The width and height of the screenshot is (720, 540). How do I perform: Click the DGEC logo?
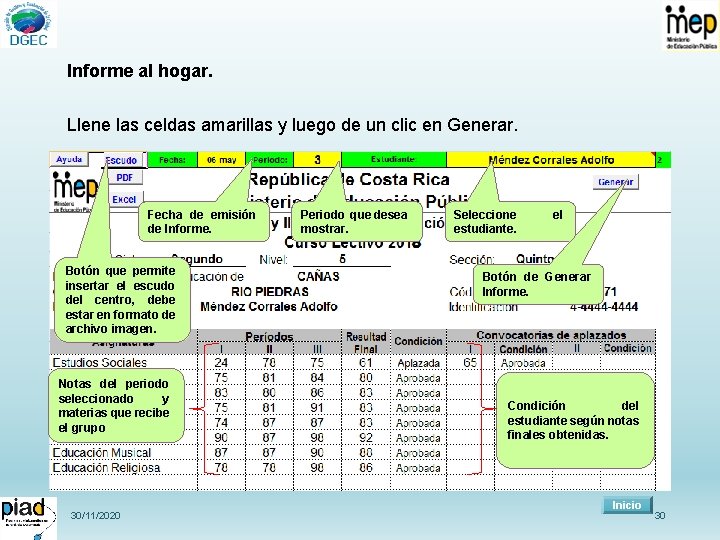28,24
